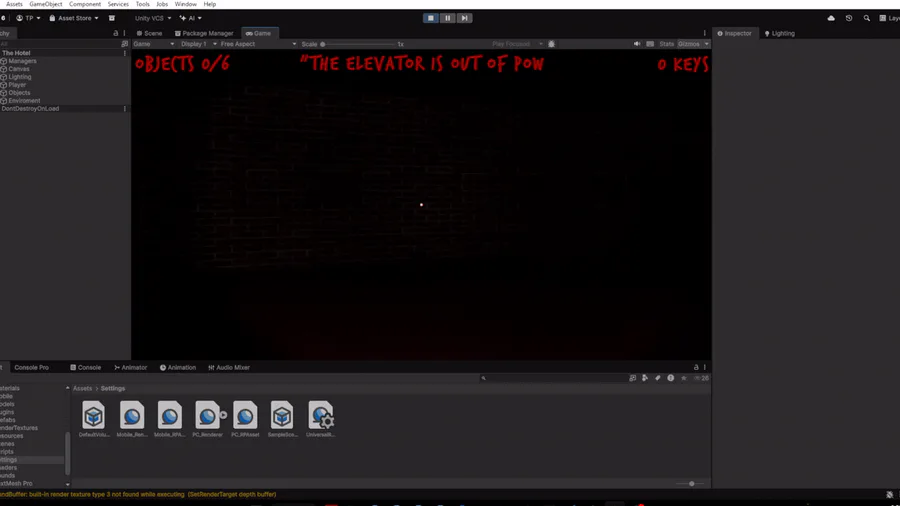Select Managers in the Hierarchy
The height and width of the screenshot is (506, 900).
[x=22, y=61]
